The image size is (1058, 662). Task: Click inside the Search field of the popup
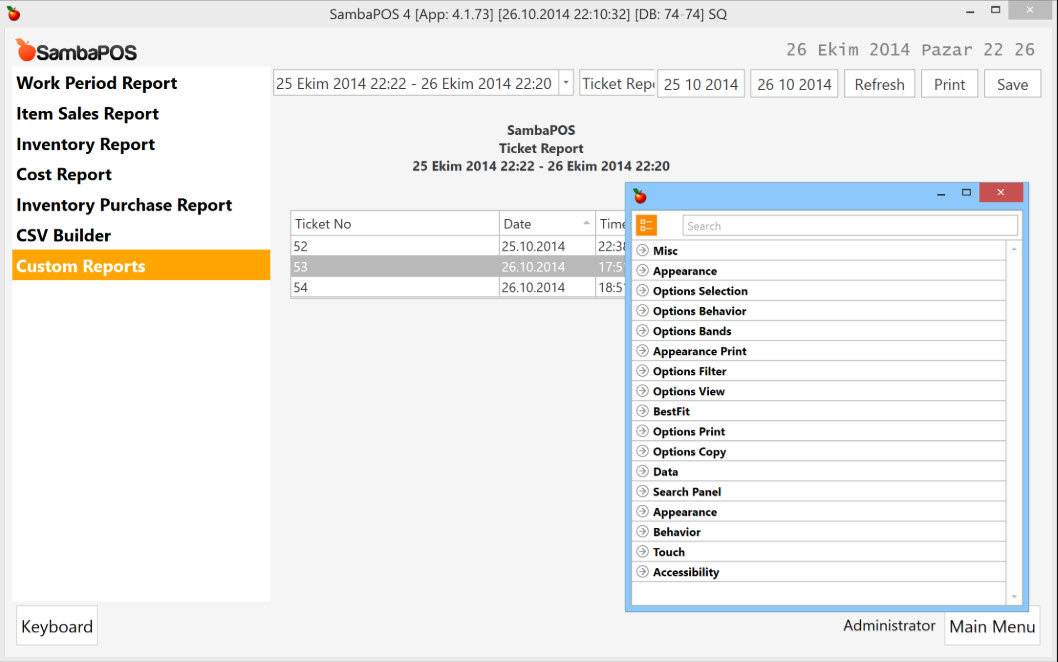850,225
